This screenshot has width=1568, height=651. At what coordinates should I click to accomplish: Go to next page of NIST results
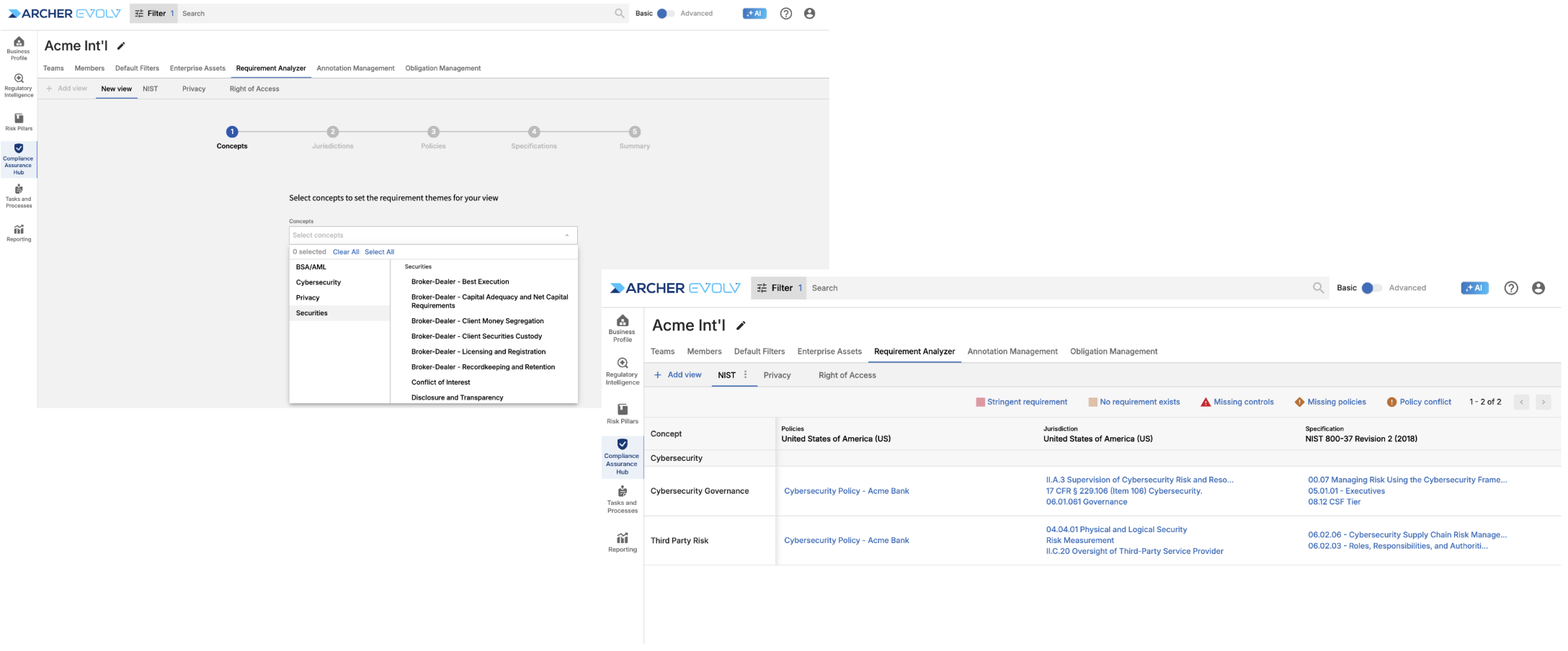1543,402
